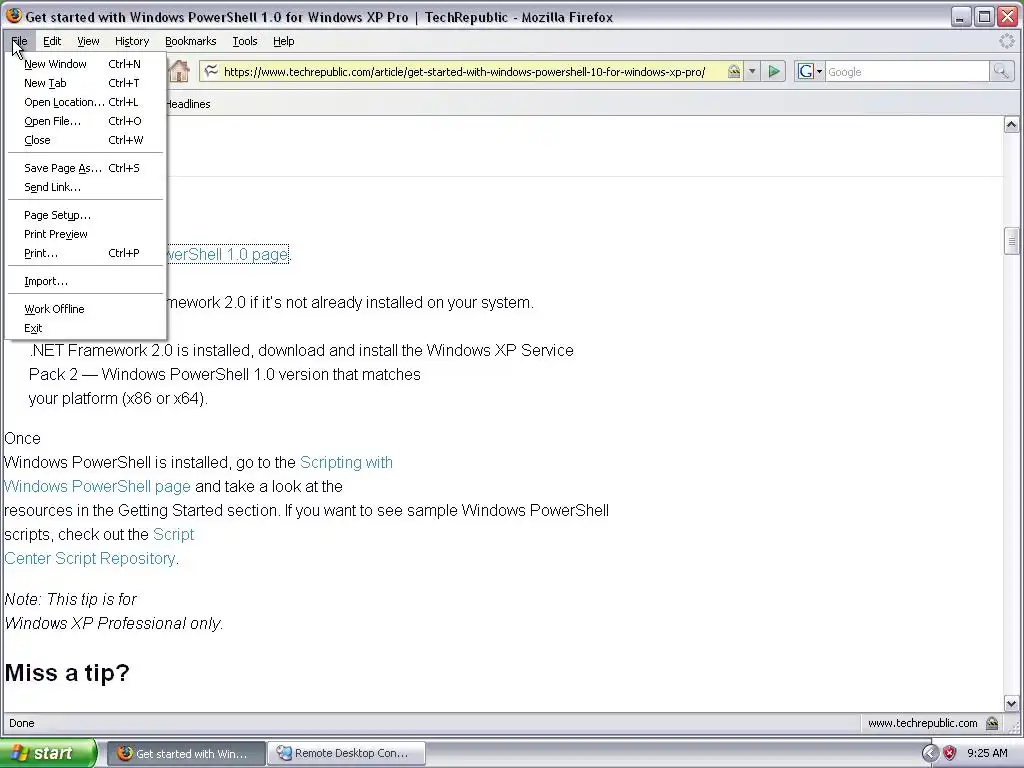
Task: Click the 9:25 AM clock
Action: 987,753
